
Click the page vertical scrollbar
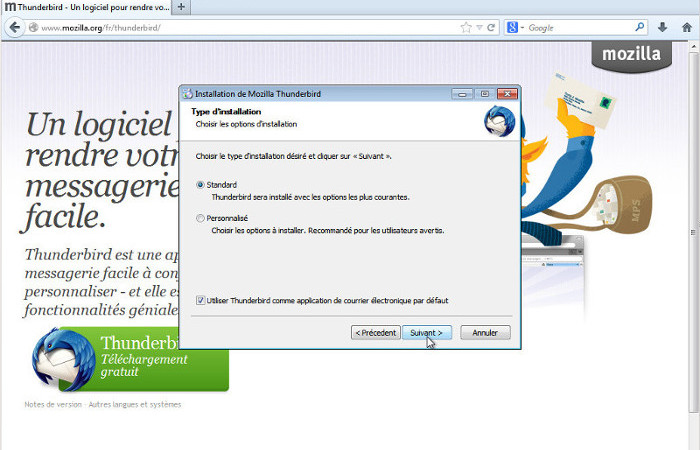695,232
